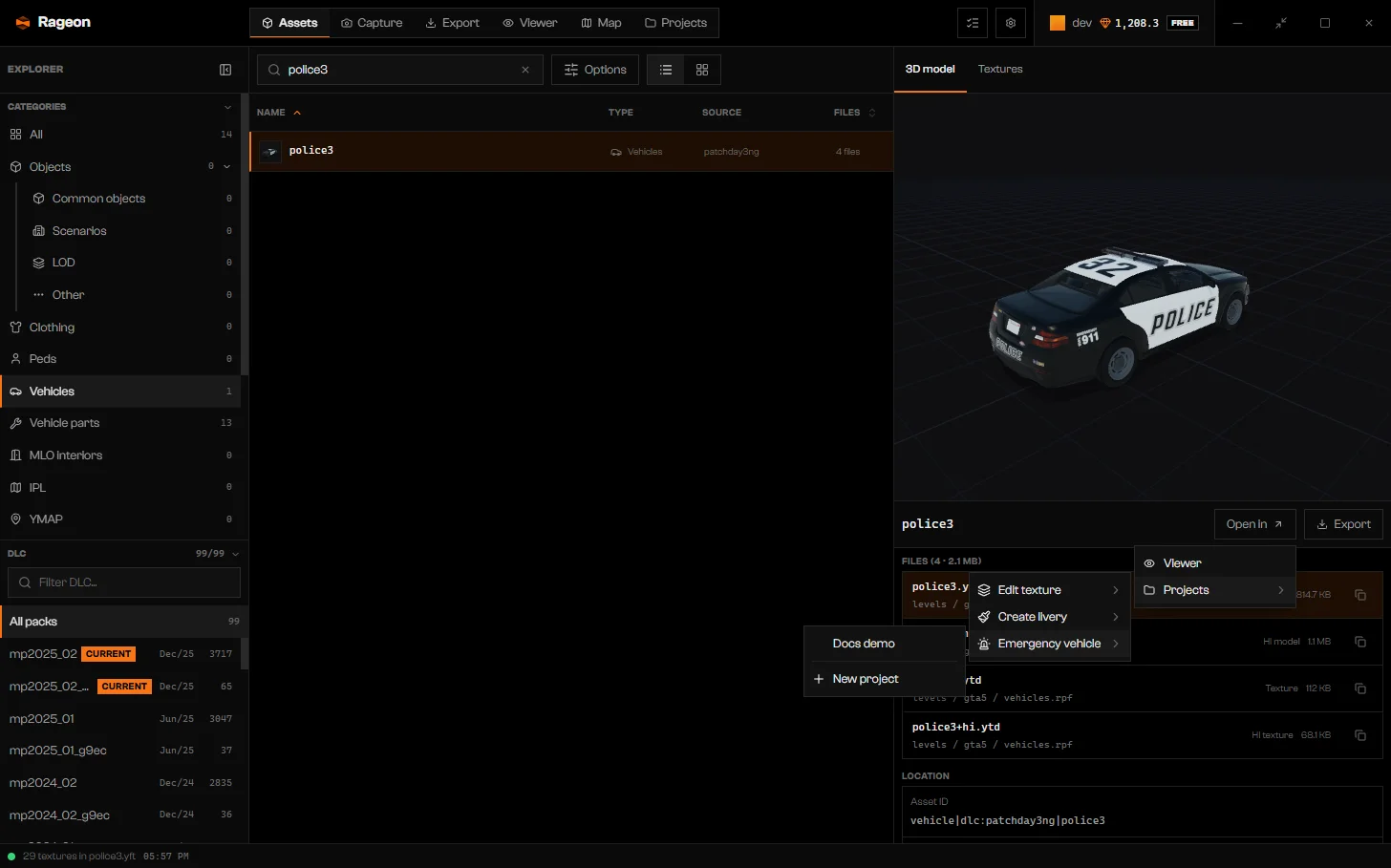Switch to the Textures tab

click(1000, 69)
